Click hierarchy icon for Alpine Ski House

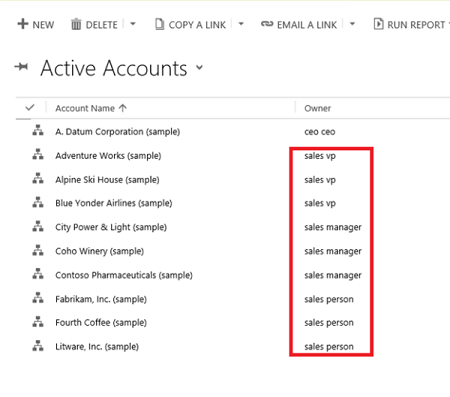coord(38,178)
